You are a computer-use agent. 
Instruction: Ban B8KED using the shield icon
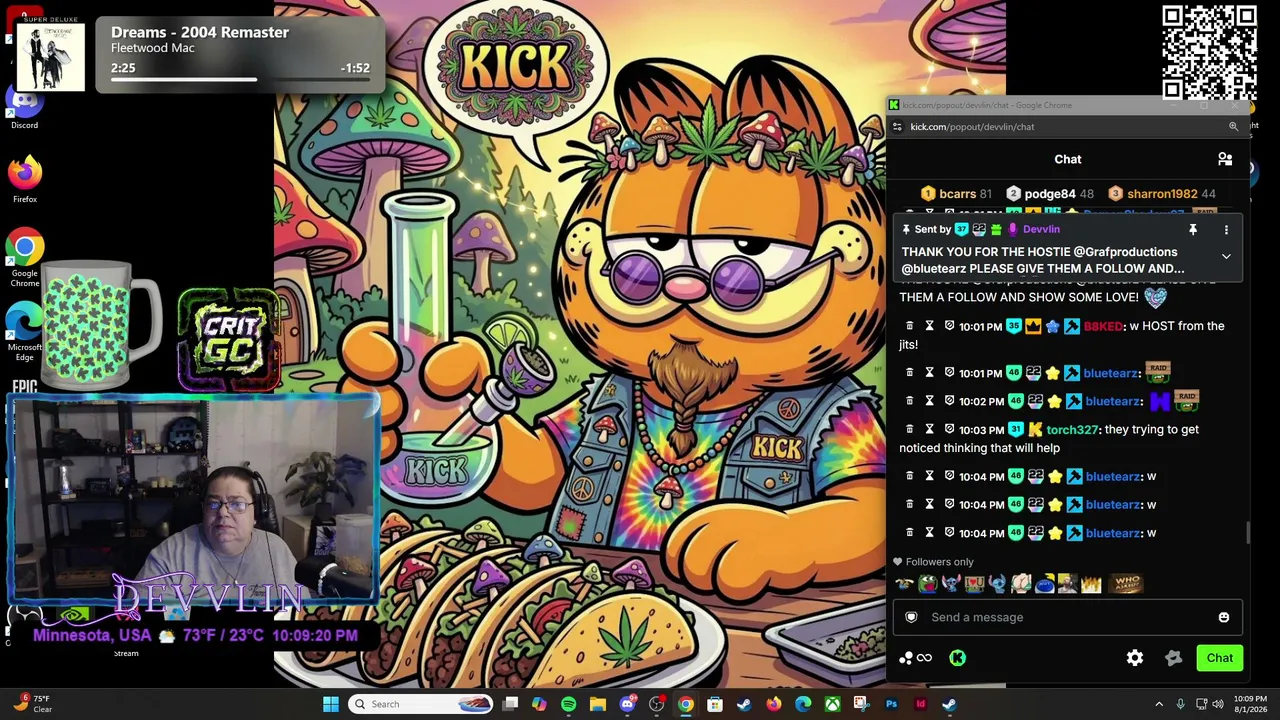click(949, 326)
